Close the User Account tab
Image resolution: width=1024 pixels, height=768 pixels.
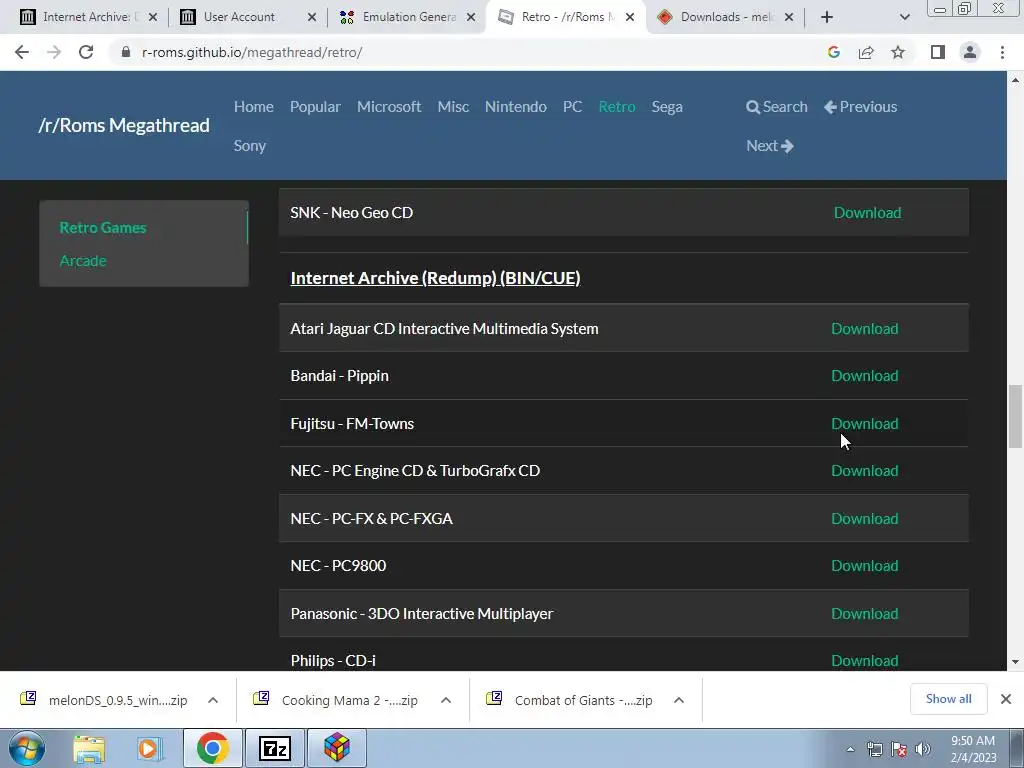tap(312, 17)
